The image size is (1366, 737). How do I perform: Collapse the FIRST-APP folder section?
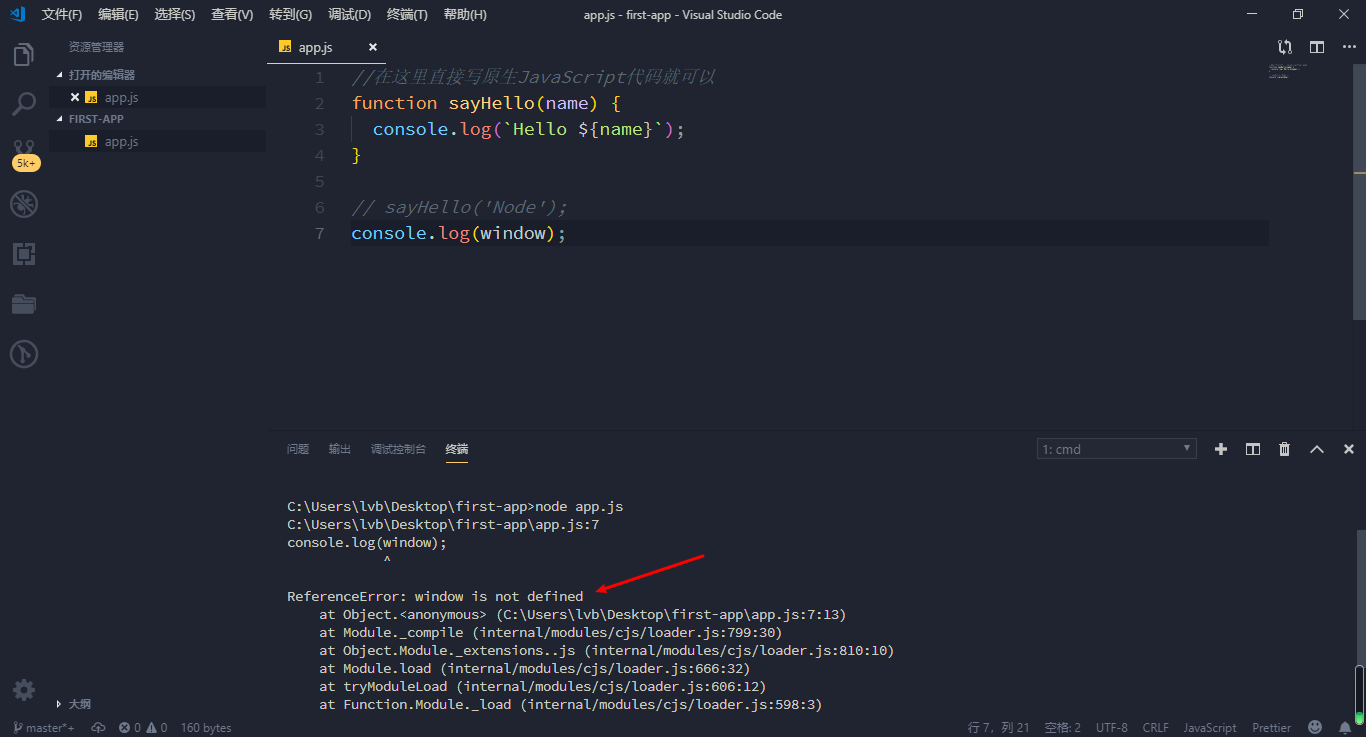(x=97, y=119)
